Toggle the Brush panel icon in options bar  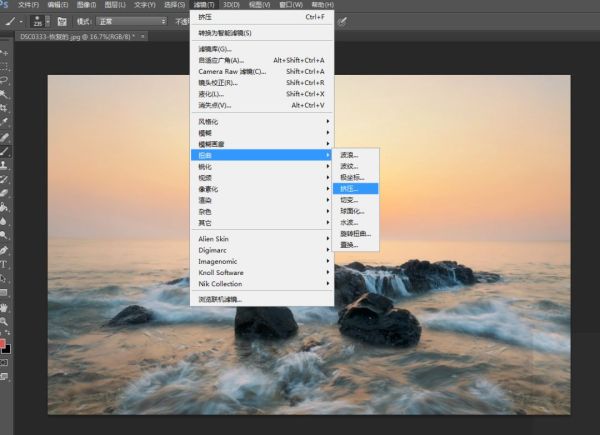pos(62,21)
